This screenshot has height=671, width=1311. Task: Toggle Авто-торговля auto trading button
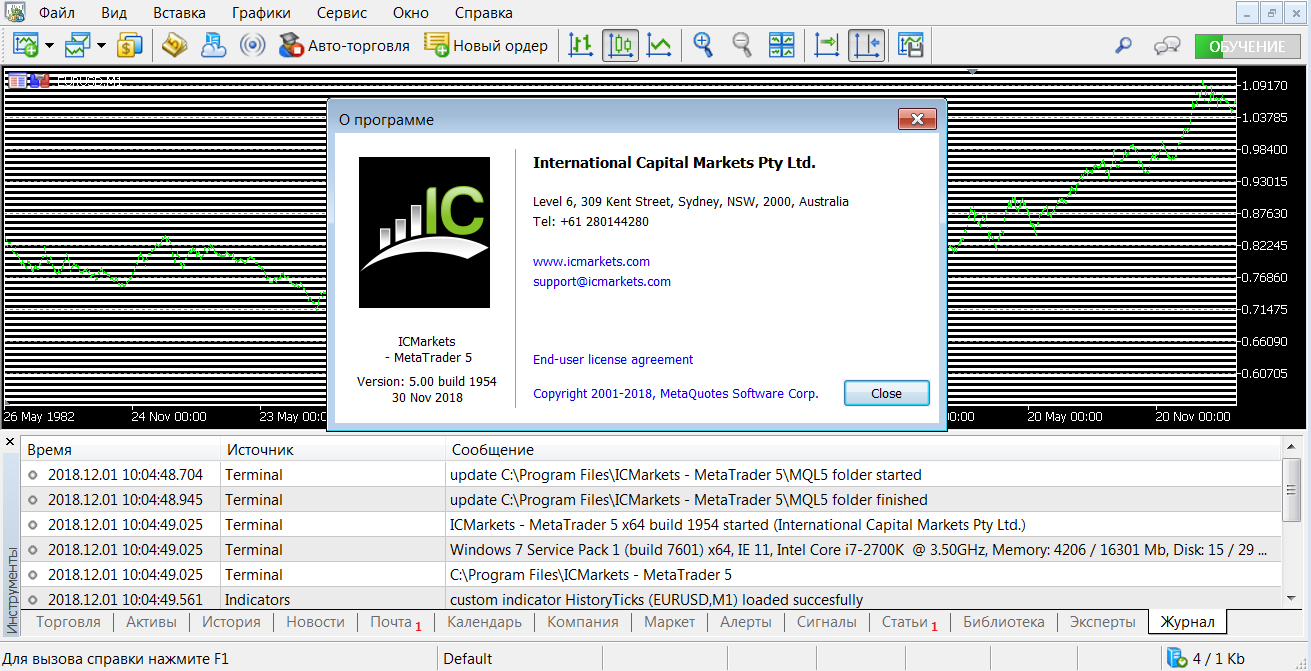(345, 45)
